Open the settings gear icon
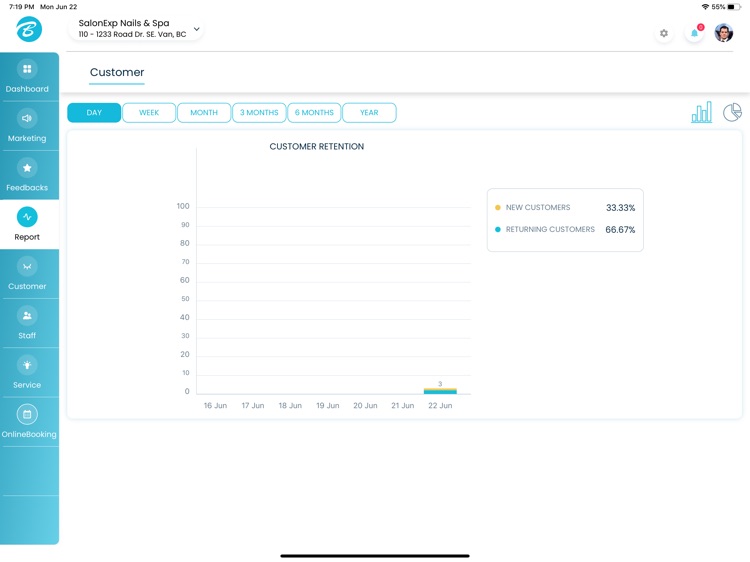This screenshot has height=562, width=750. [664, 33]
